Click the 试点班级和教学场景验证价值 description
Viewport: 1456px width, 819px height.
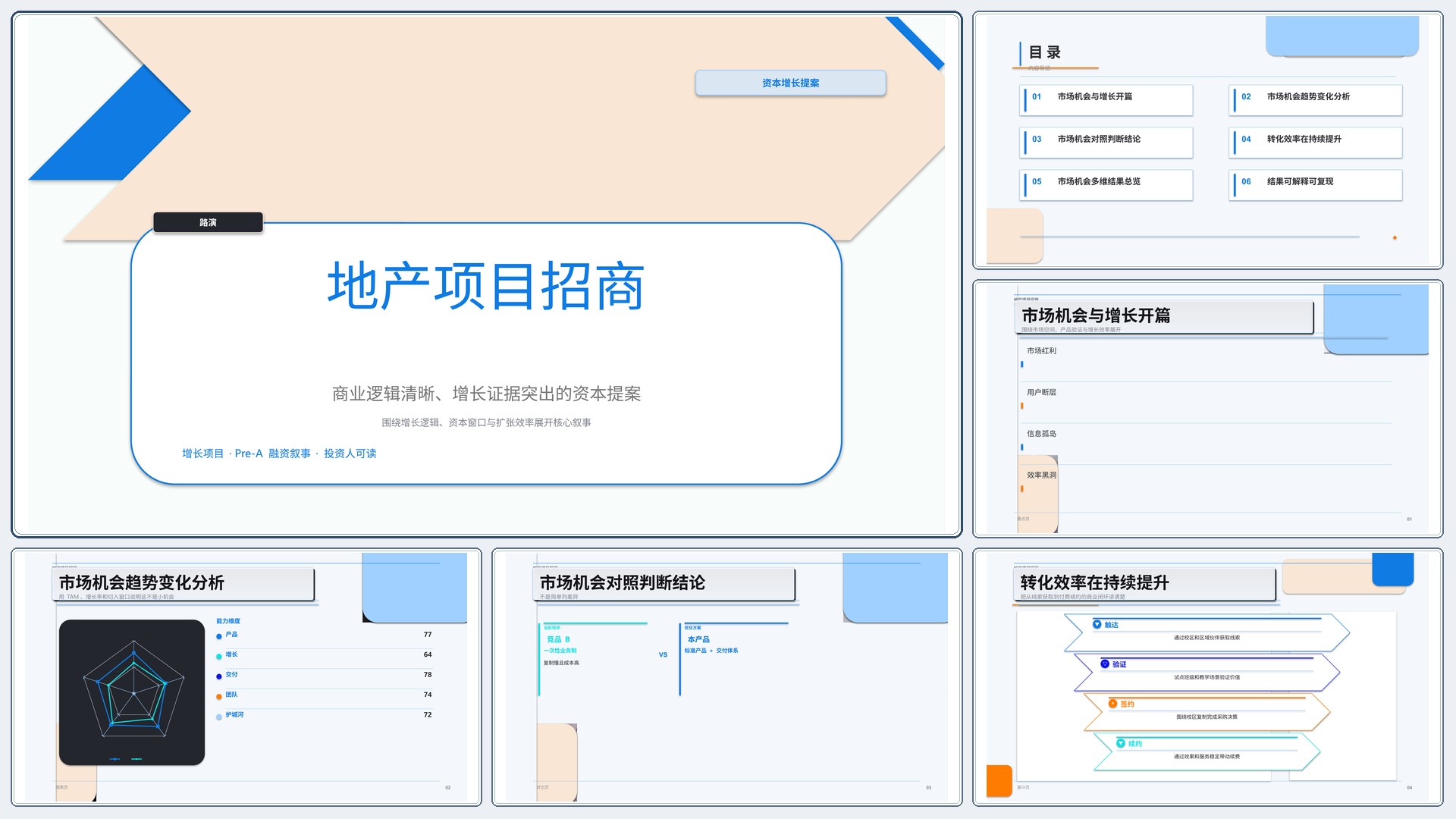[x=1207, y=677]
